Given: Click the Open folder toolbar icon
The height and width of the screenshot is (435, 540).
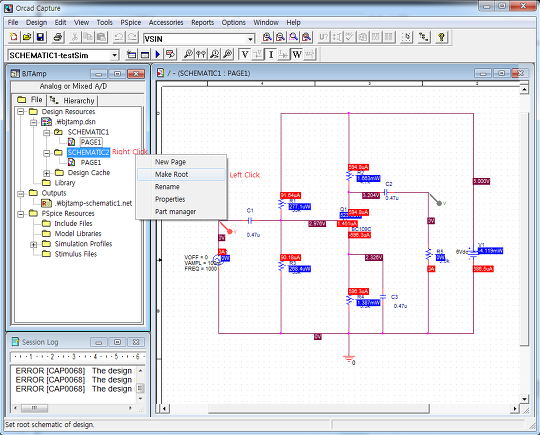Looking at the screenshot, I should click(27, 37).
